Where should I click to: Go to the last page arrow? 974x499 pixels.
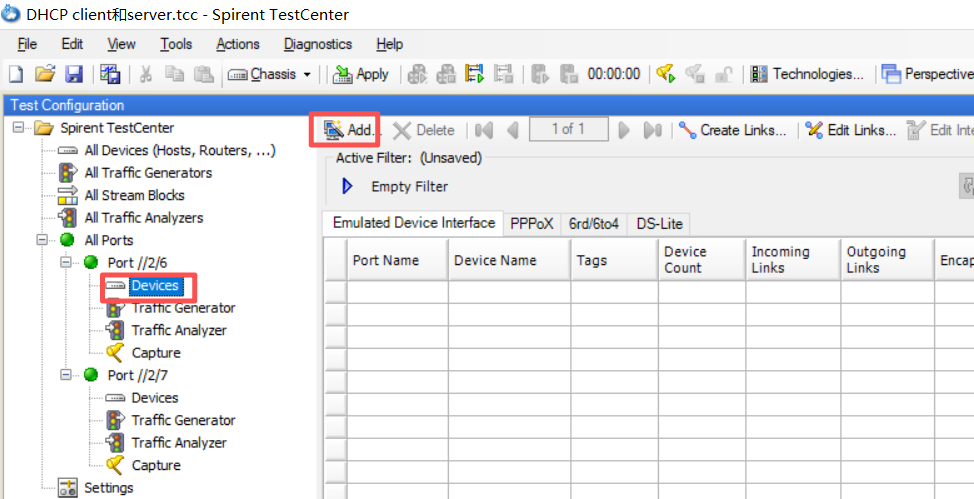click(x=652, y=130)
